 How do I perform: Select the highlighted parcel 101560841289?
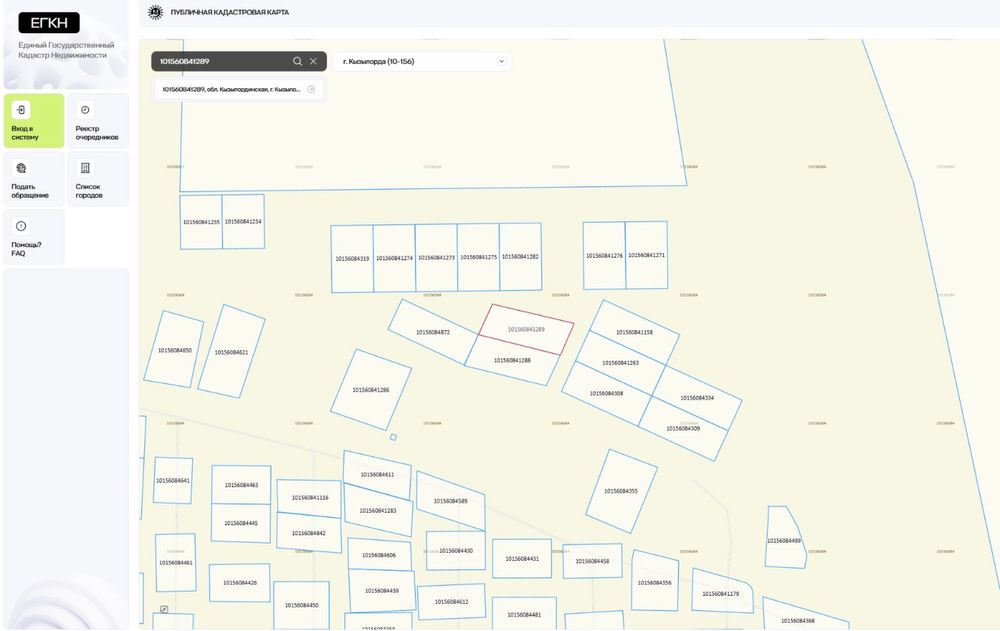[526, 329]
